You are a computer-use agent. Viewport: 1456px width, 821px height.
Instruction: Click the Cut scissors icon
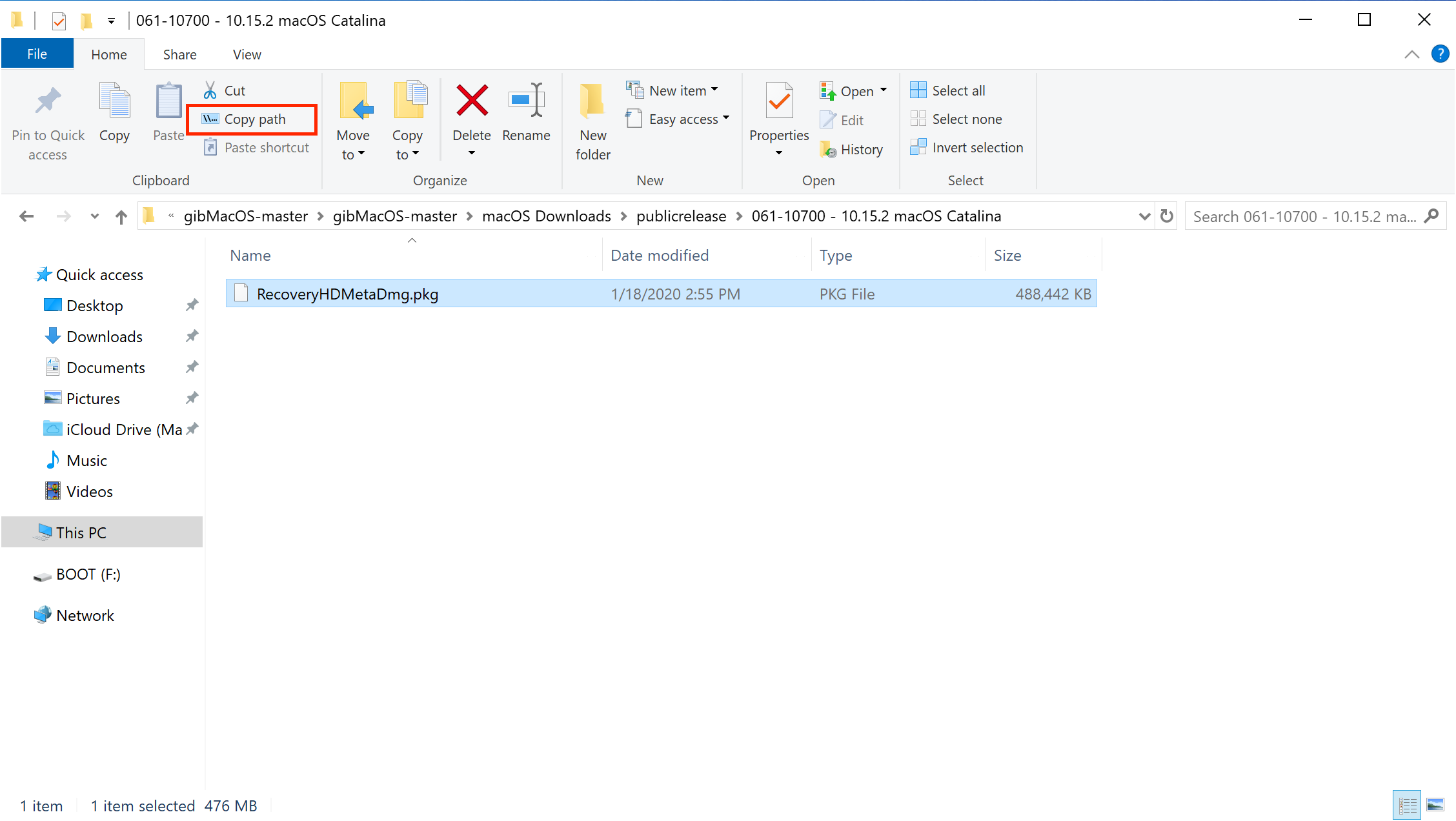point(210,90)
